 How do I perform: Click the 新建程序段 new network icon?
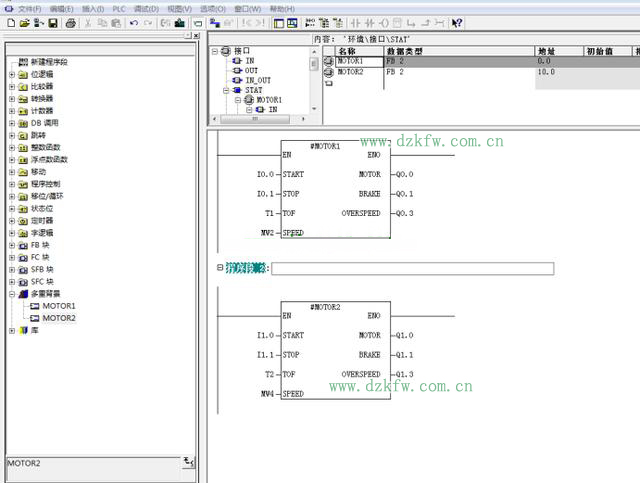point(23,61)
